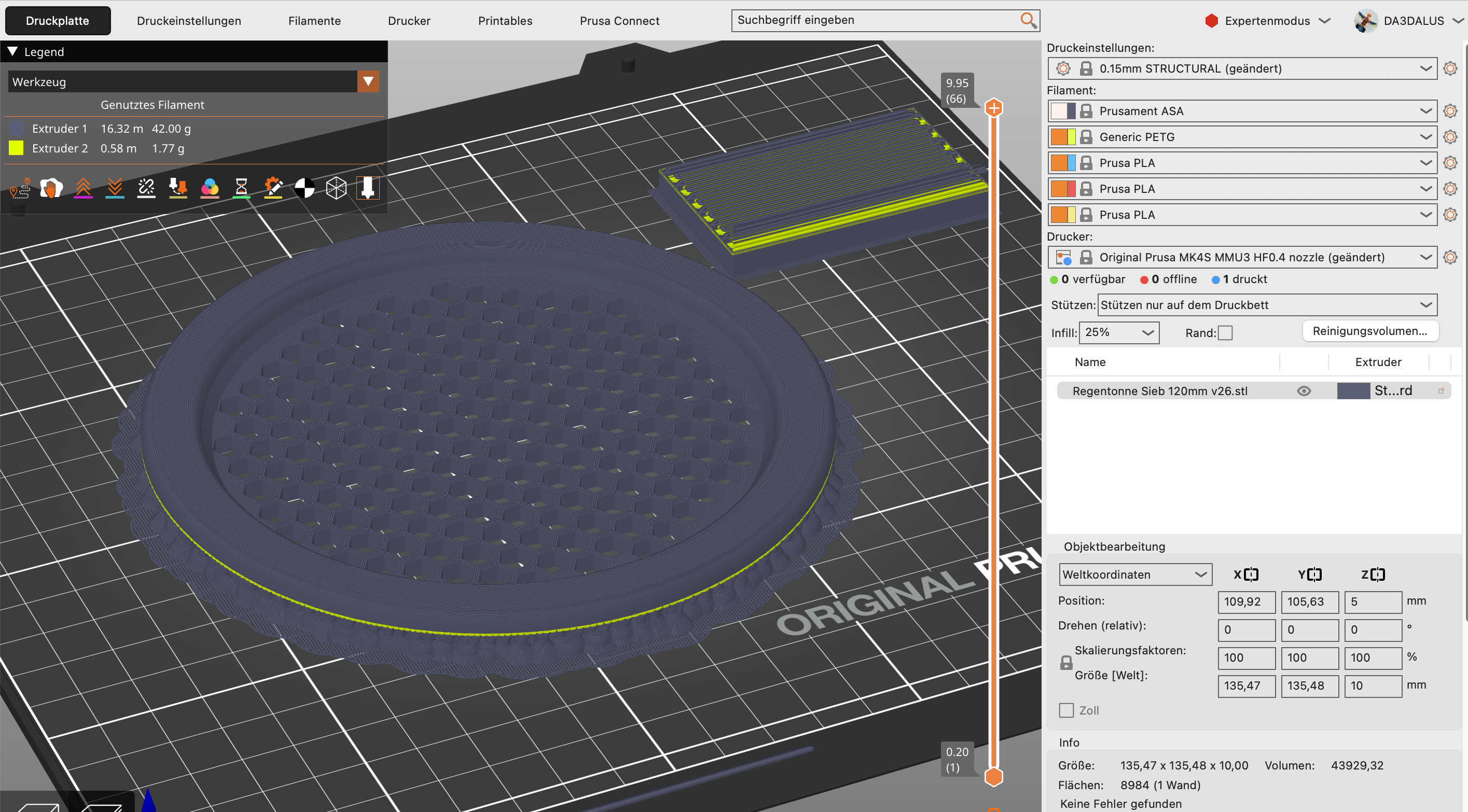Image resolution: width=1468 pixels, height=812 pixels.
Task: Toggle tool changes icon in legend
Action: 178,188
